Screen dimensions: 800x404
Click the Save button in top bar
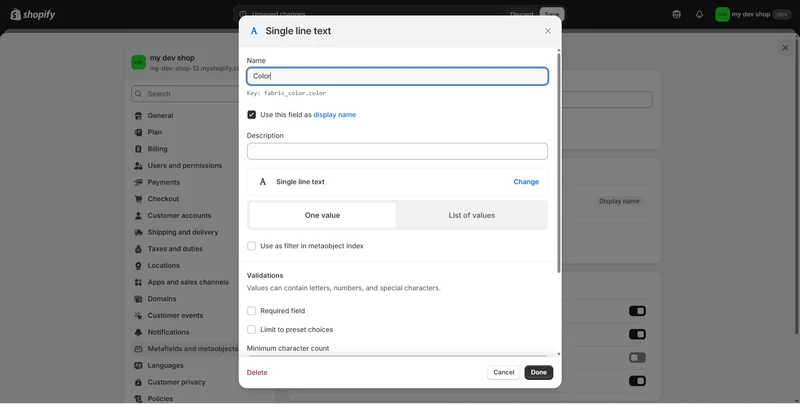552,14
